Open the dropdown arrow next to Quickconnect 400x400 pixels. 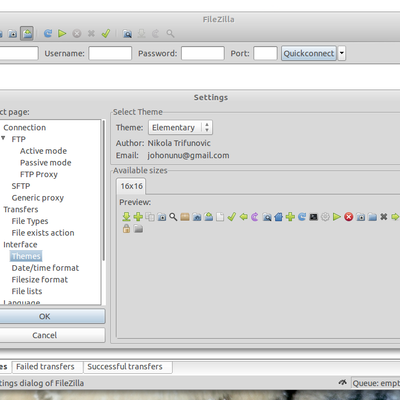coord(342,53)
